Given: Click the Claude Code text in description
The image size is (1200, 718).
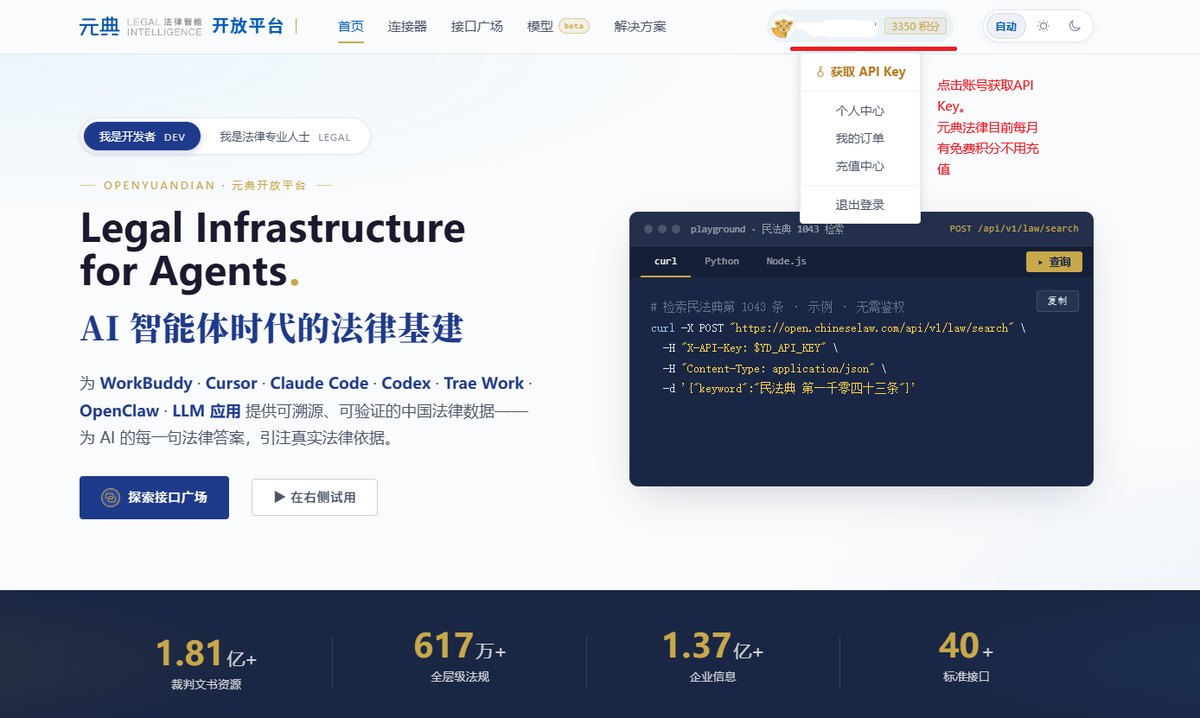Looking at the screenshot, I should pos(319,383).
